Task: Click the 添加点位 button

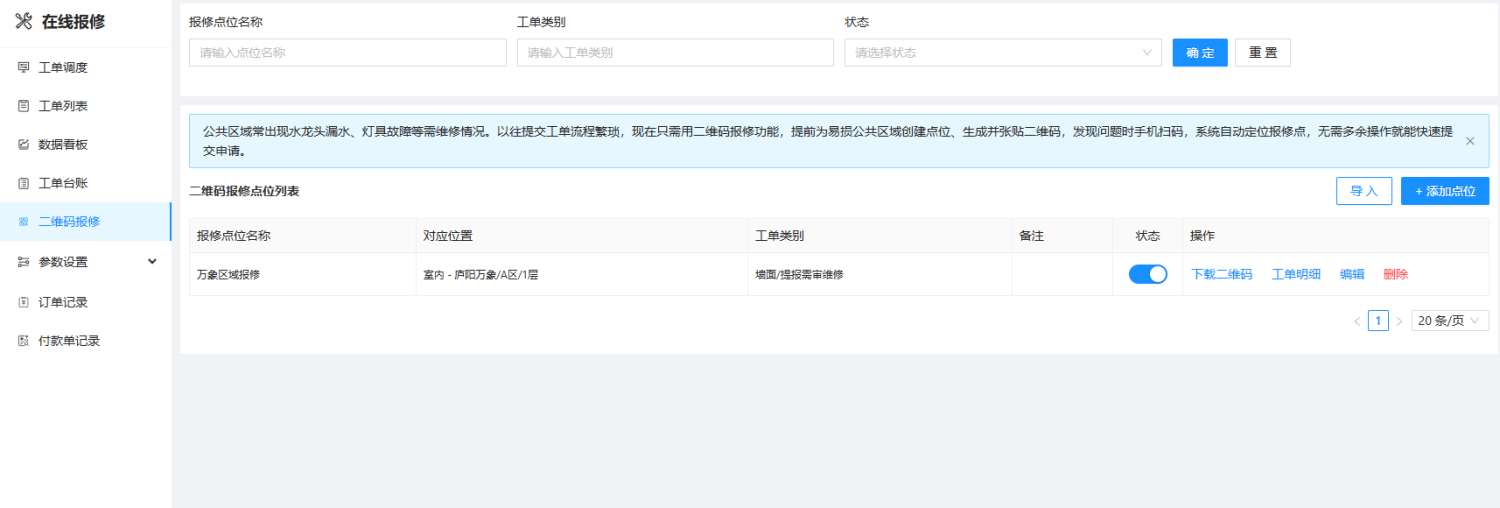Action: click(1444, 191)
